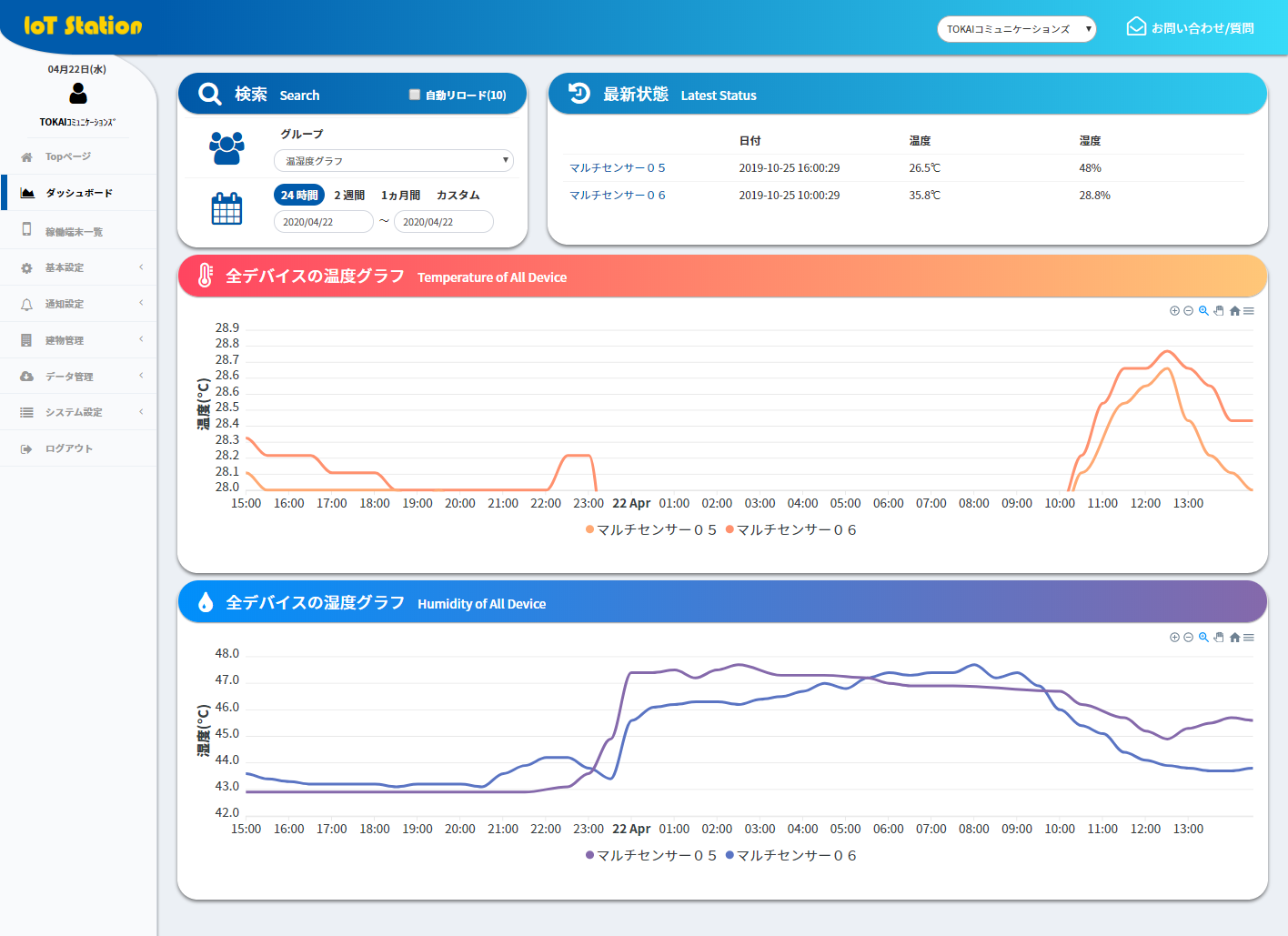Click the 48% humidity value
The height and width of the screenshot is (936, 1288).
1091,168
